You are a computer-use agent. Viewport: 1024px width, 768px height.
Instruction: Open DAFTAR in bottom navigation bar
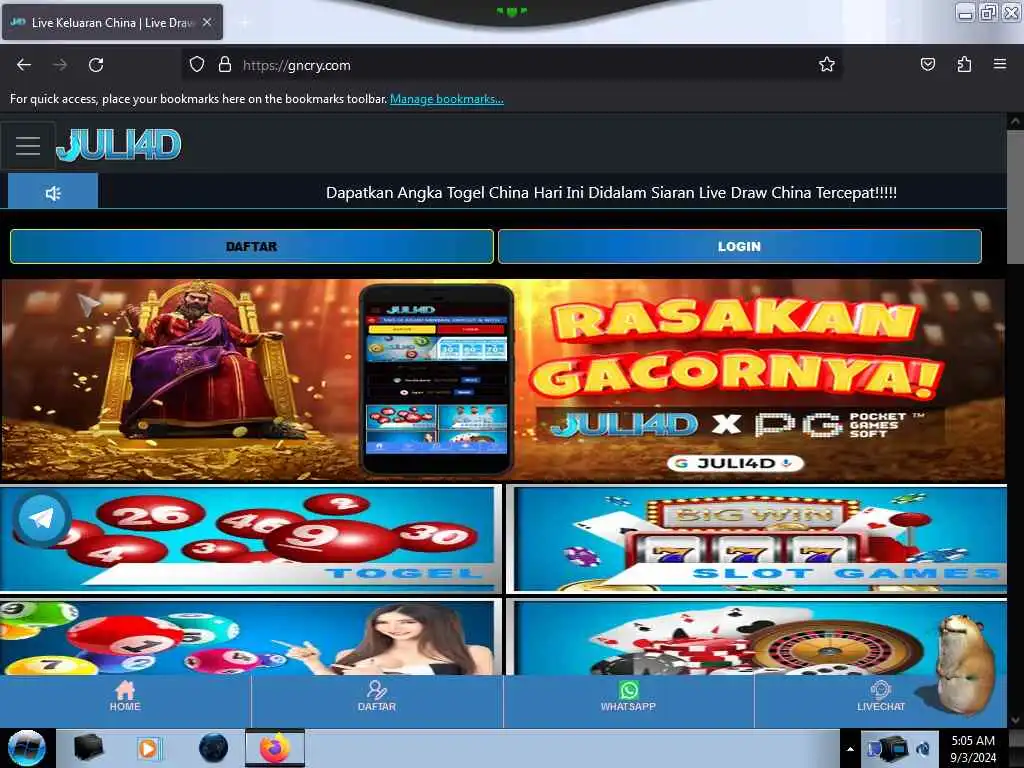377,697
